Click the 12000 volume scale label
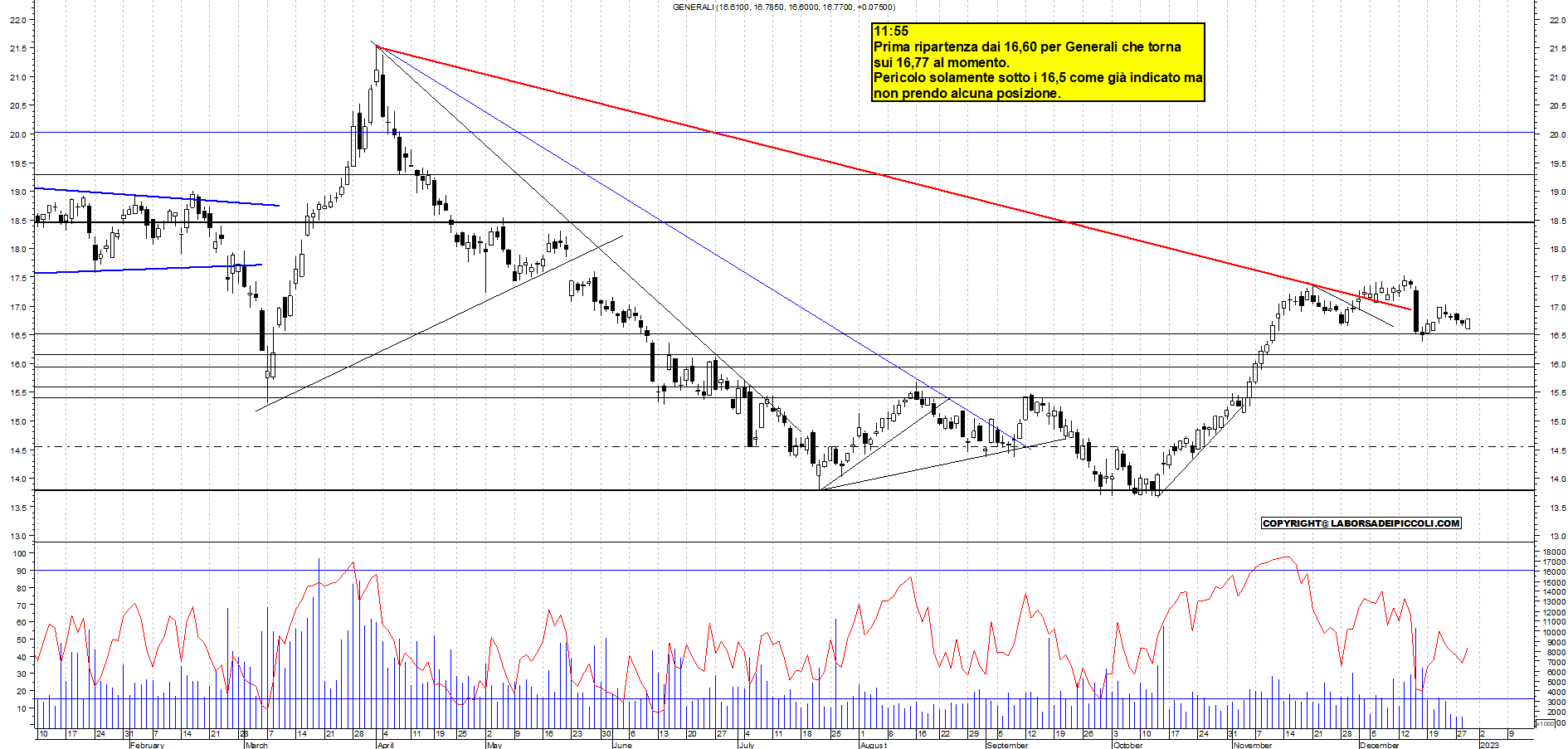Viewport: 1568px width, 749px height. tap(1554, 612)
